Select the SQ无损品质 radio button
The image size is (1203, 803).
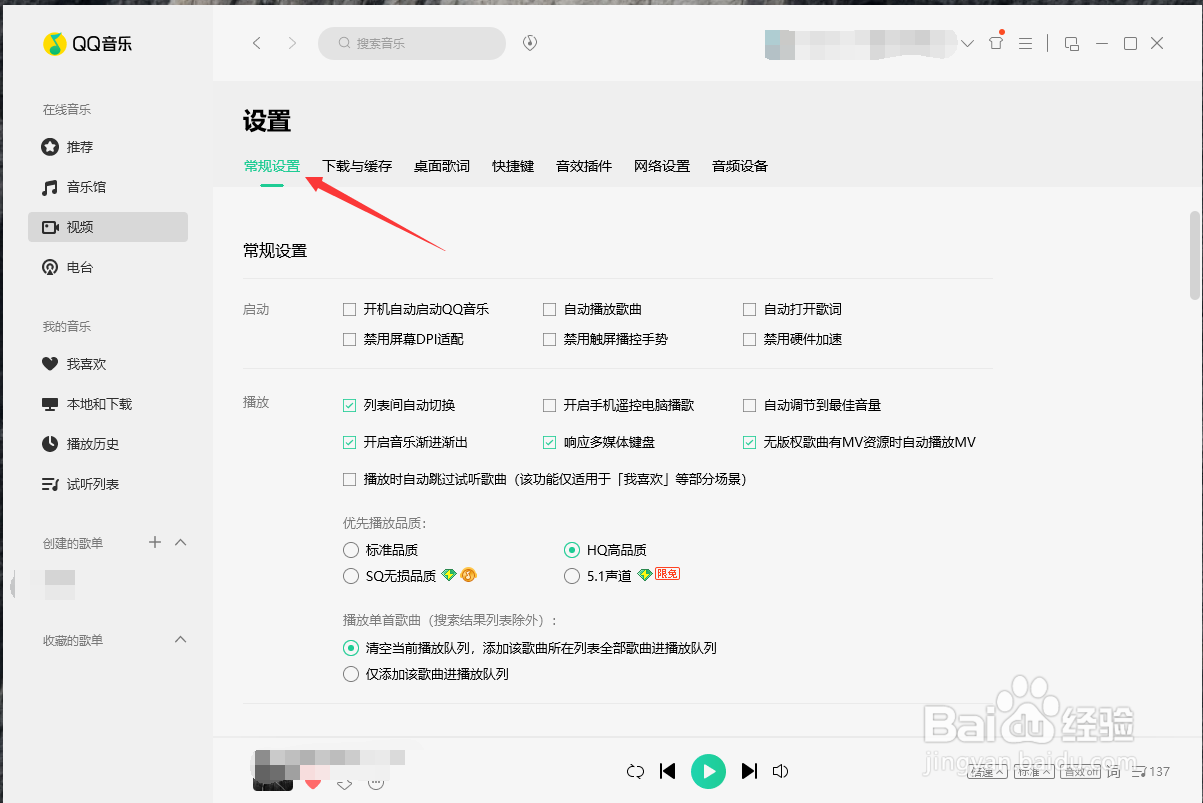tap(350, 575)
